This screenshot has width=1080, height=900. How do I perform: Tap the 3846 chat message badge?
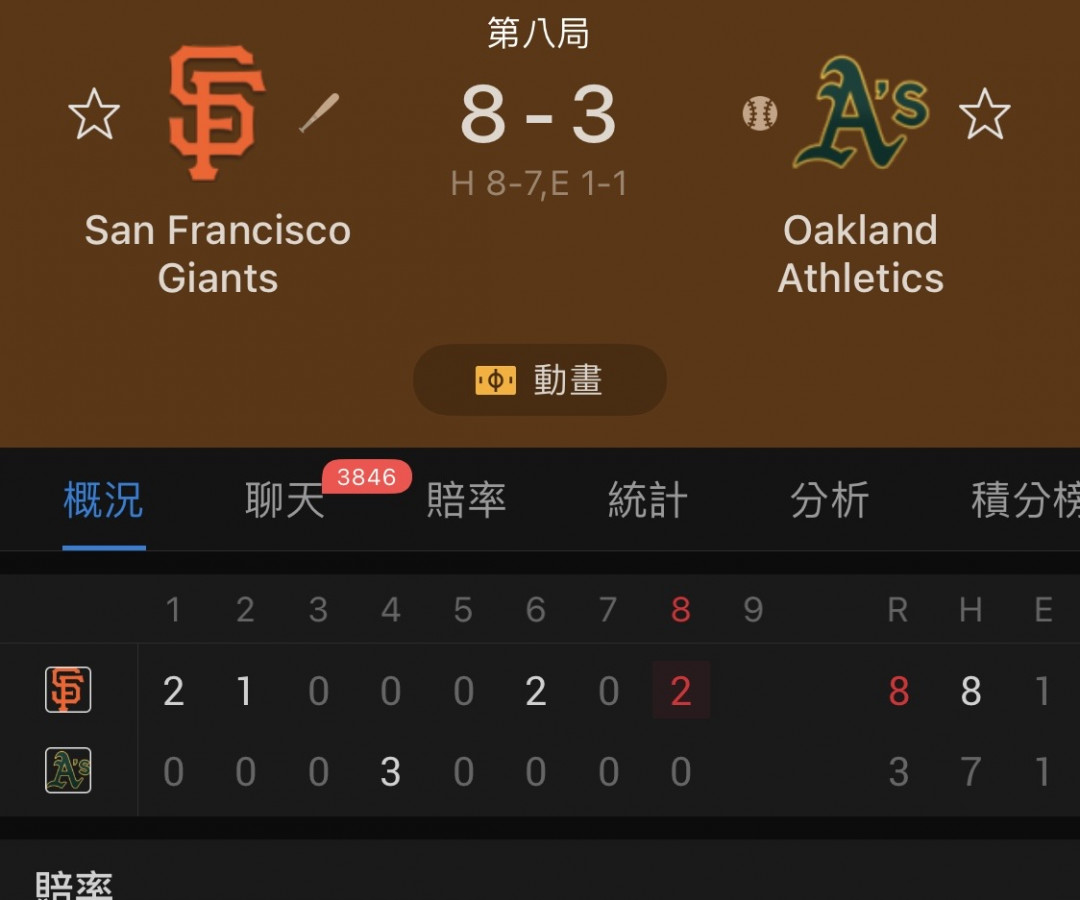(x=366, y=477)
